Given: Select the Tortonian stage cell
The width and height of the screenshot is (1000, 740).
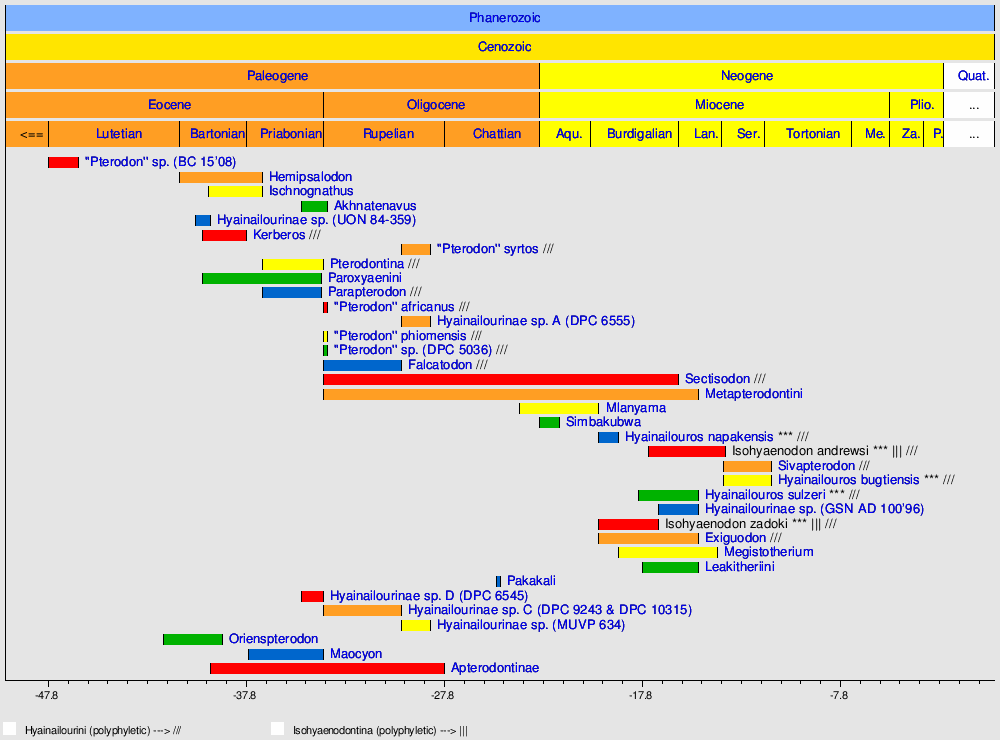Looking at the screenshot, I should [x=813, y=134].
